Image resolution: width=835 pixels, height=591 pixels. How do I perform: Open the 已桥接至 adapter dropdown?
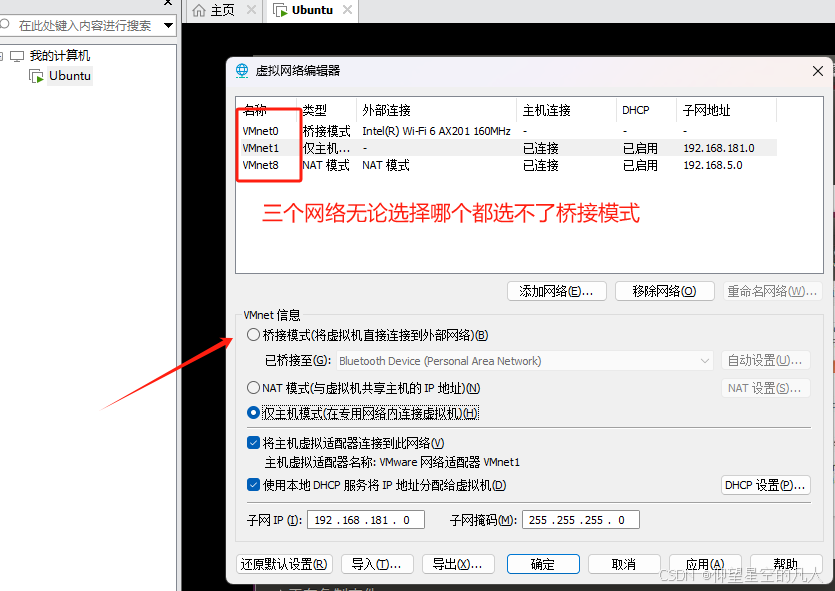[x=525, y=360]
